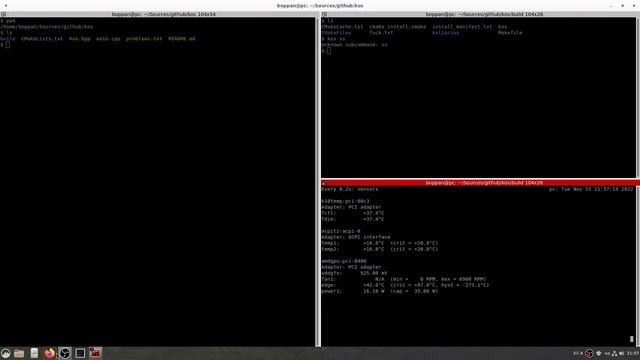The image size is (640, 360).
Task: Click the vddgfx voltage line
Action: tap(354, 273)
